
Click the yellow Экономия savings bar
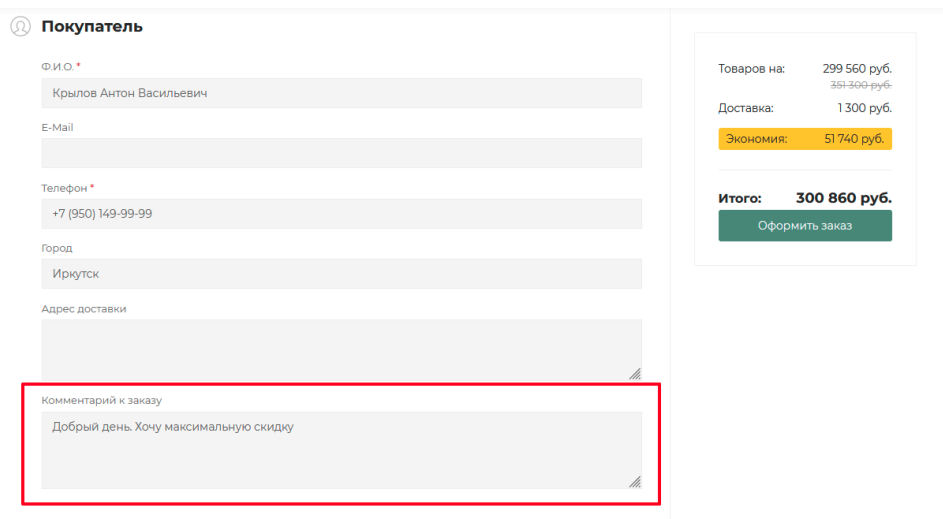(x=805, y=139)
